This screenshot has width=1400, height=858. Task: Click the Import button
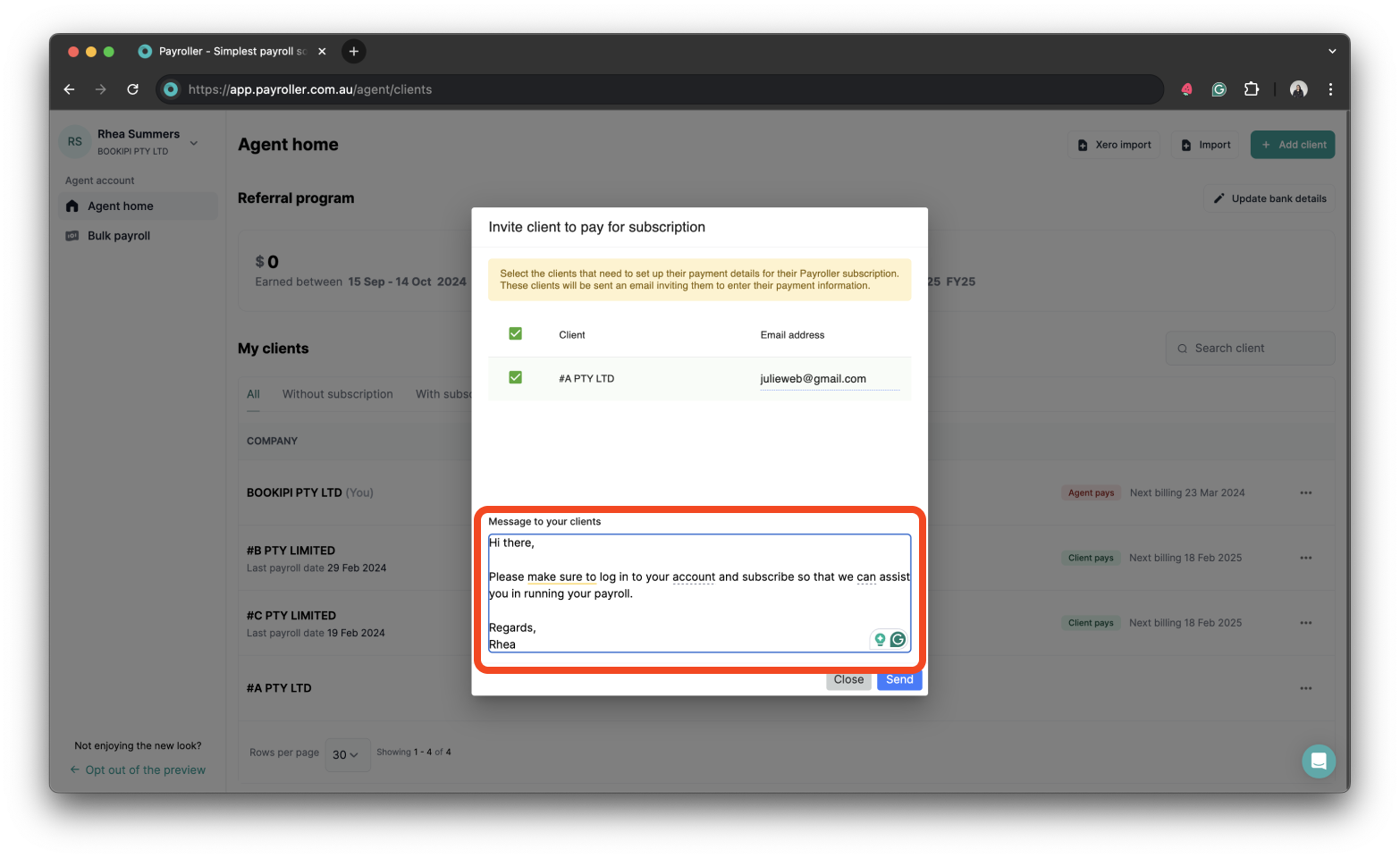[x=1204, y=145]
